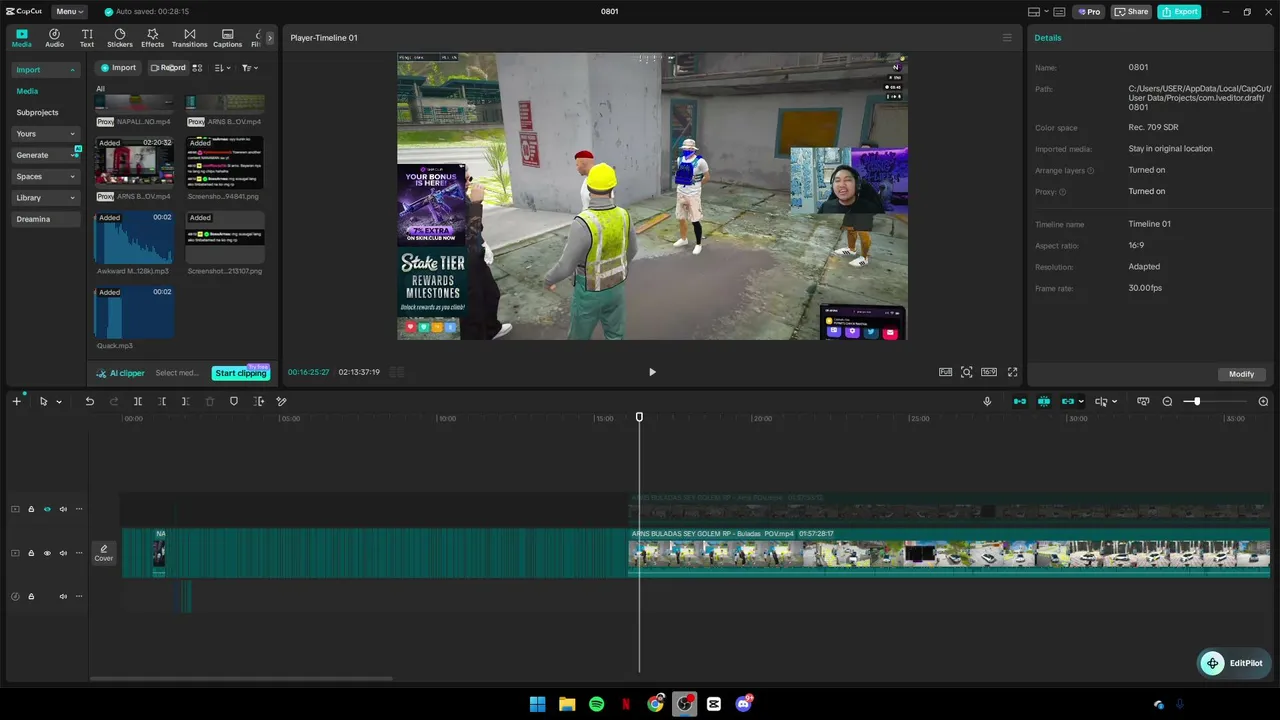The image size is (1280, 720).
Task: Play the video preview
Action: coord(652,372)
